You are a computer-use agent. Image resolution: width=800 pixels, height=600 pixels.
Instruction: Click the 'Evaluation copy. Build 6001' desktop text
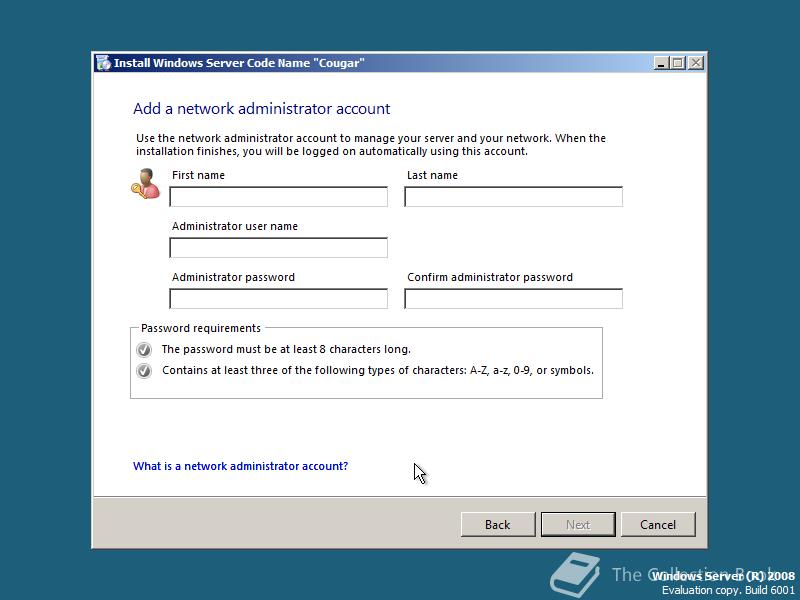click(x=728, y=590)
